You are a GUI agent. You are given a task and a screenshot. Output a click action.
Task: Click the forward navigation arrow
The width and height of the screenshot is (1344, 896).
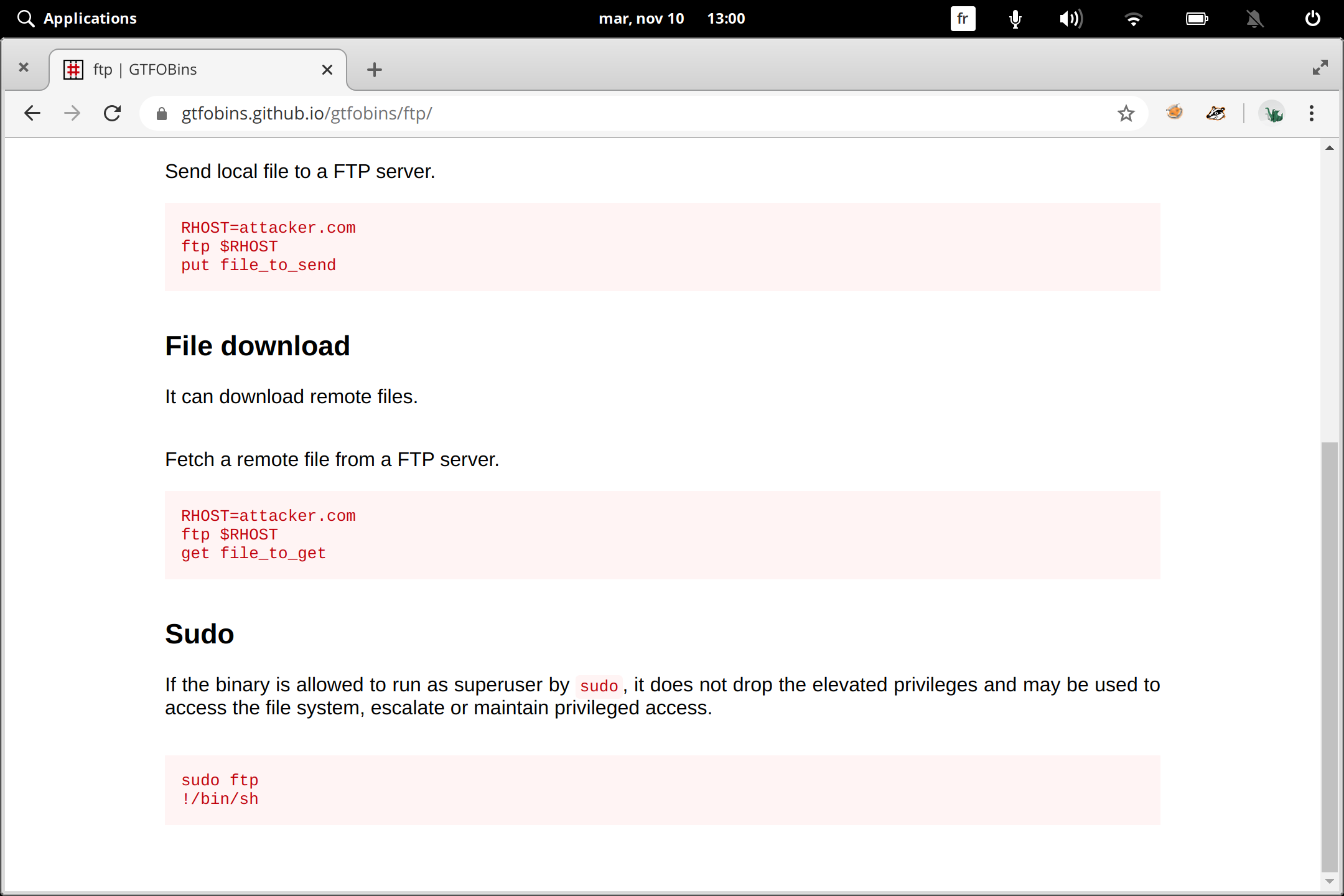point(72,113)
